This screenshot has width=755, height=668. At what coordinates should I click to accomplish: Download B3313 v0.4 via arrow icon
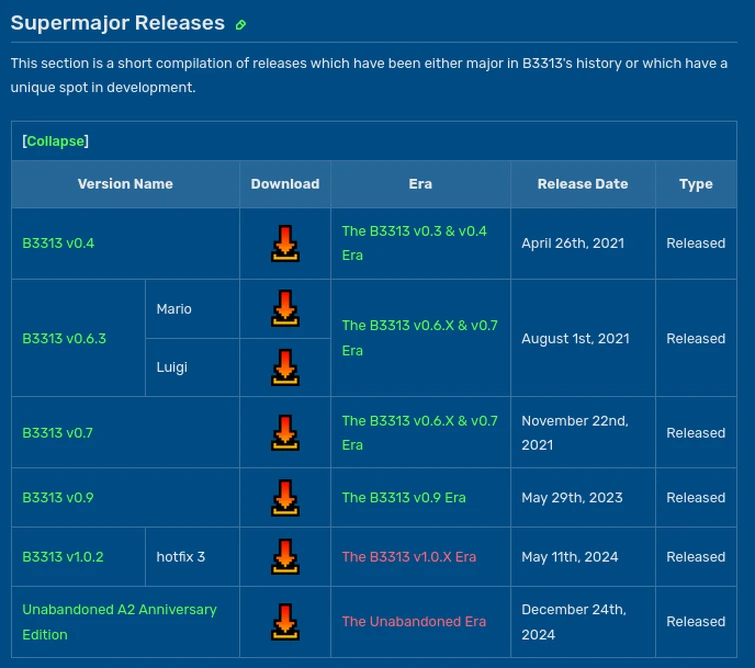285,243
